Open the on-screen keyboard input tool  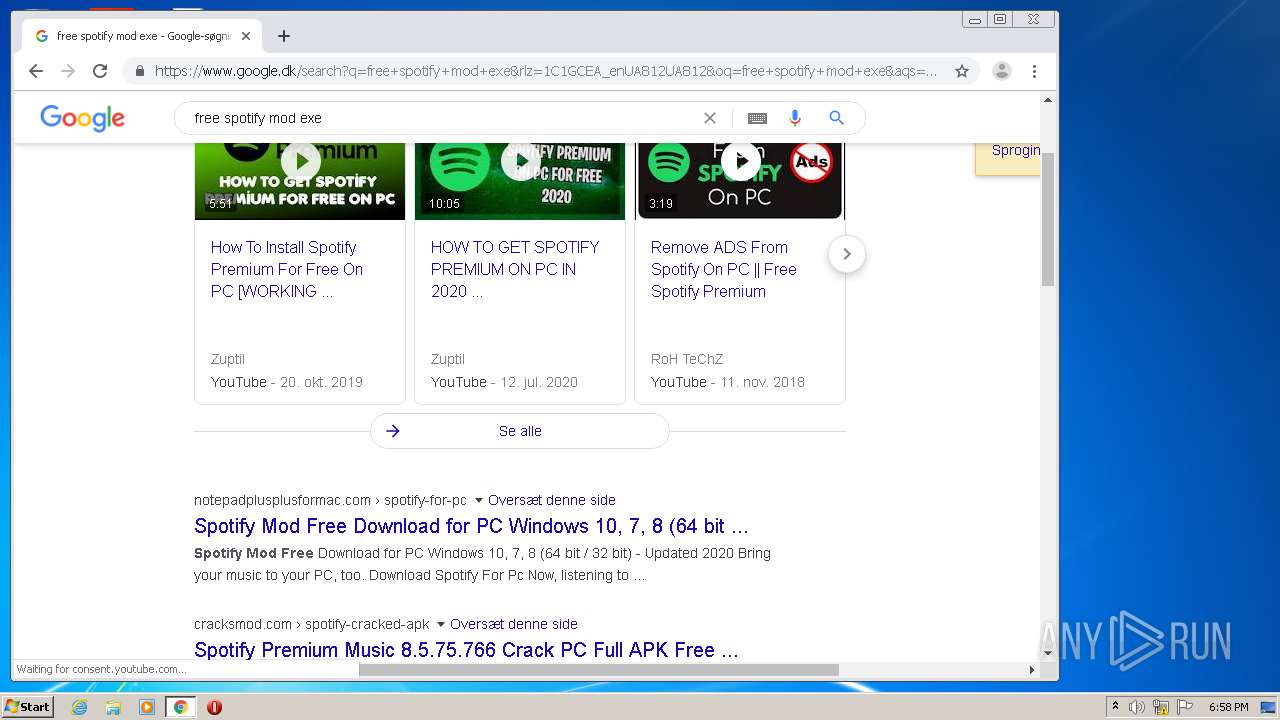coord(757,118)
